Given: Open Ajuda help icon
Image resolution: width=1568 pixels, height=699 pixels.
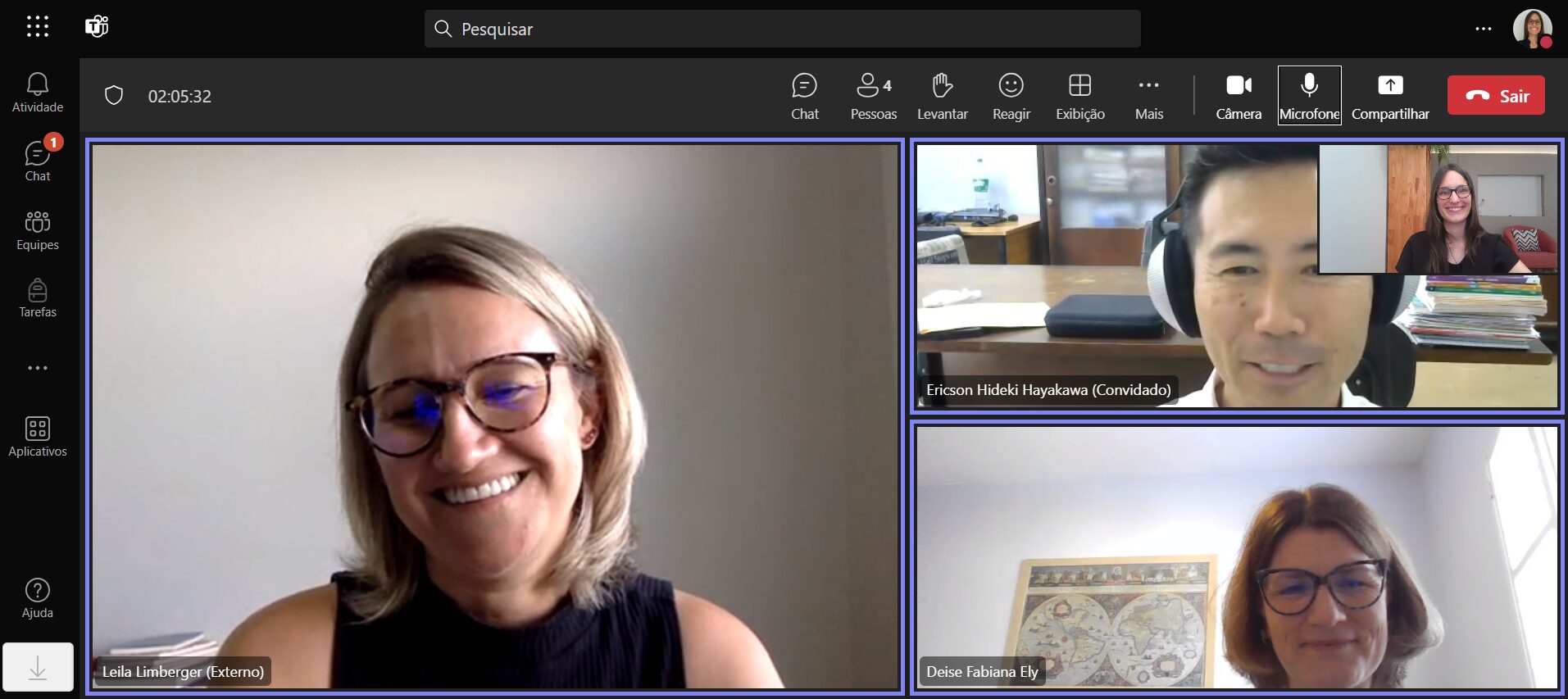Looking at the screenshot, I should click(37, 597).
